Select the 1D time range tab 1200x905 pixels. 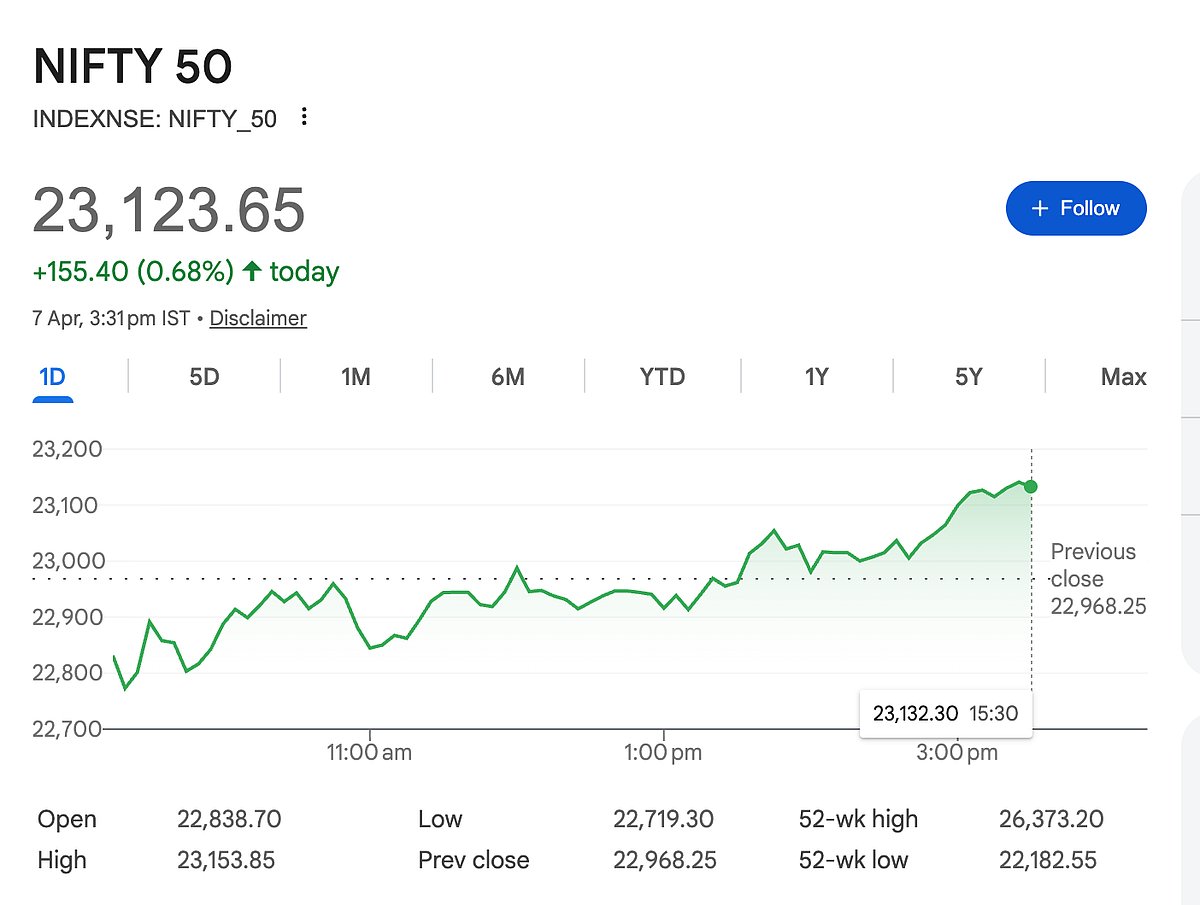coord(52,377)
